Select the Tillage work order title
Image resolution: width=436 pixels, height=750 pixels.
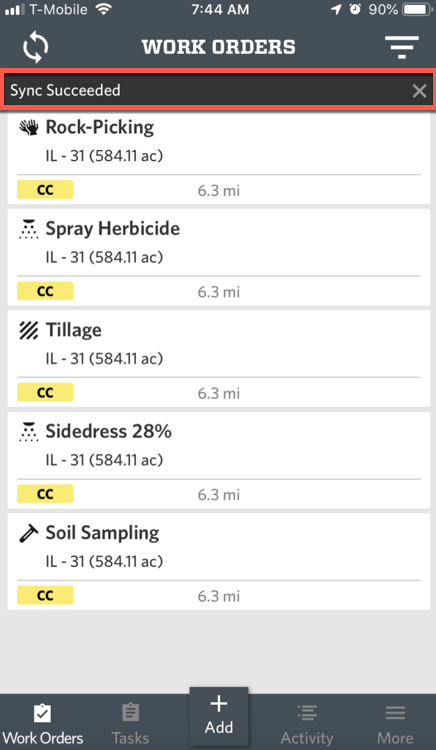74,330
